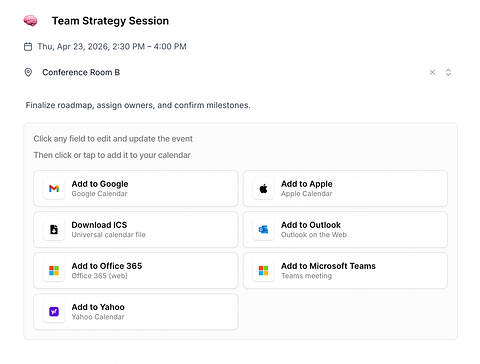
Task: Click Add to Apple button label
Action: [307, 184]
